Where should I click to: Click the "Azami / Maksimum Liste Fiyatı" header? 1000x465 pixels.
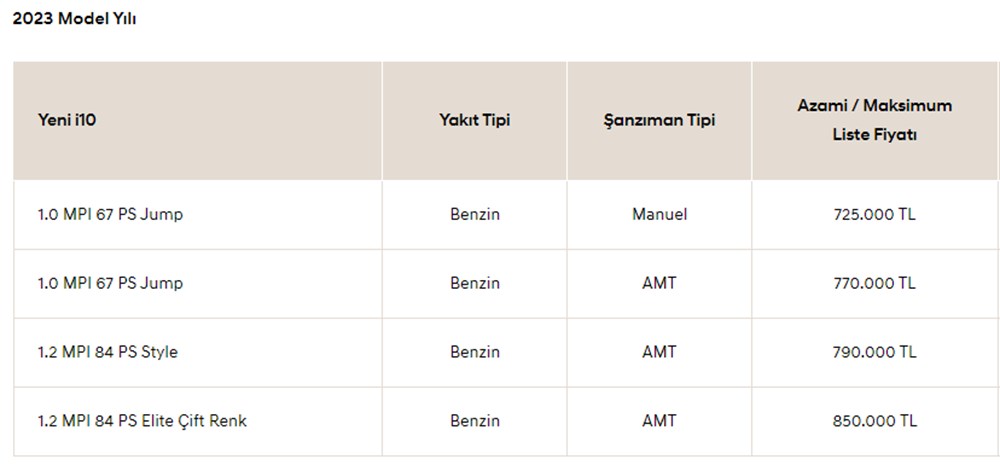(x=874, y=119)
